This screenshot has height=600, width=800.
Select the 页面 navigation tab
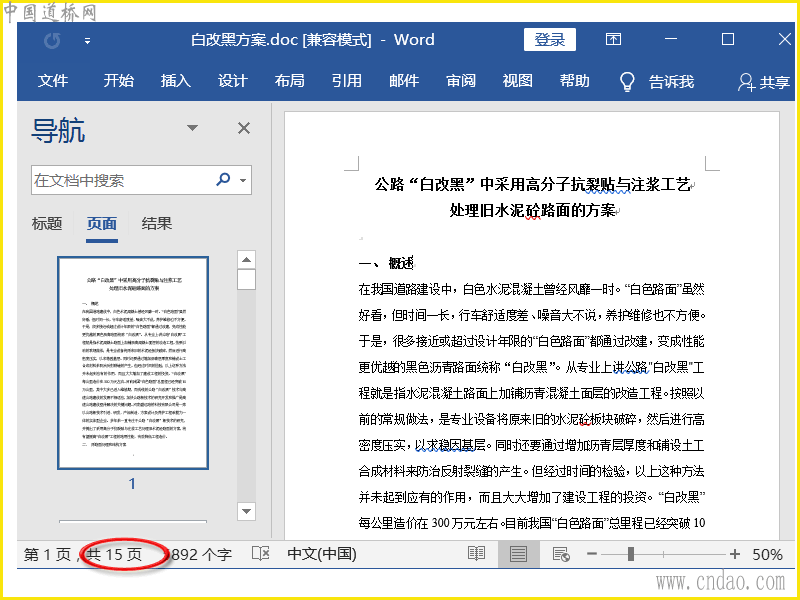[x=102, y=224]
